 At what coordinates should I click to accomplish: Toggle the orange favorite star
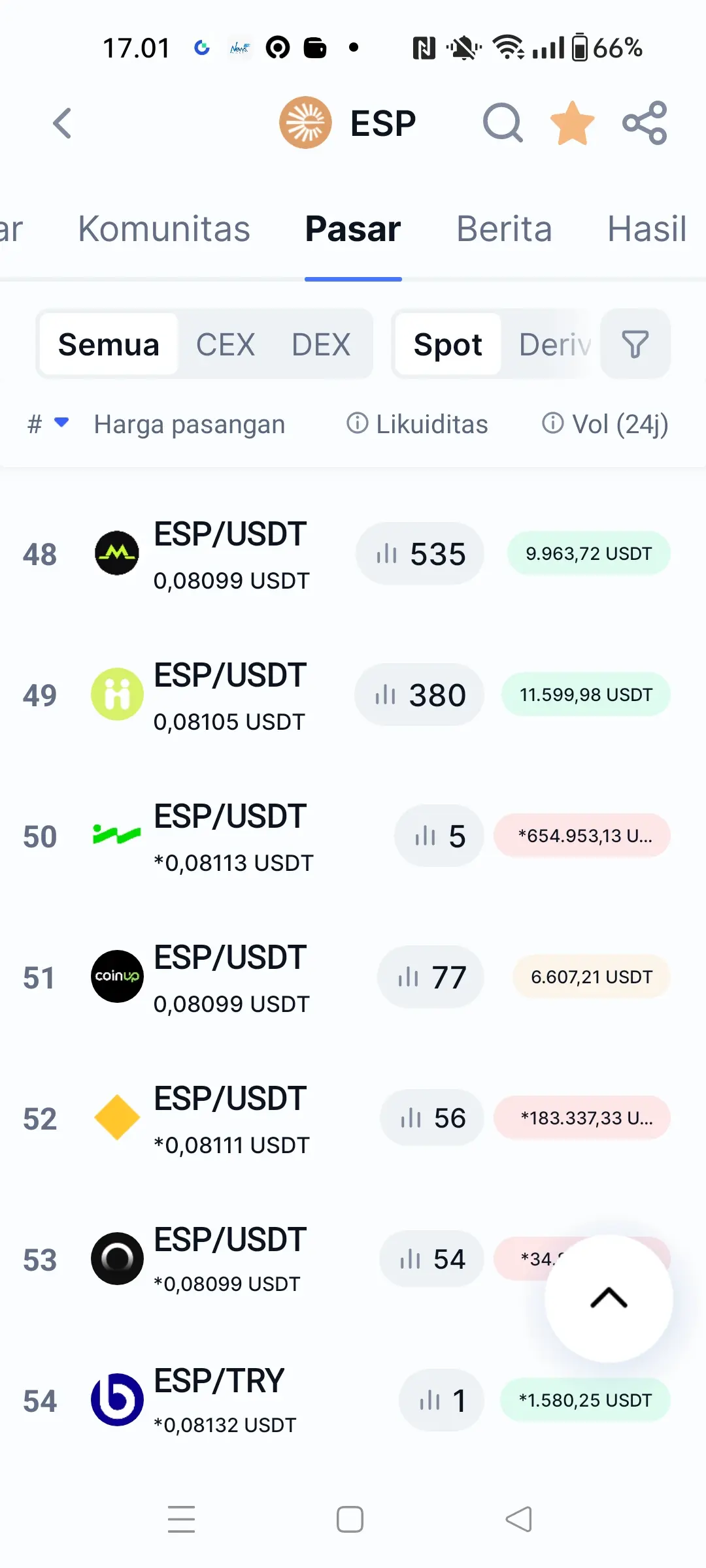[573, 123]
